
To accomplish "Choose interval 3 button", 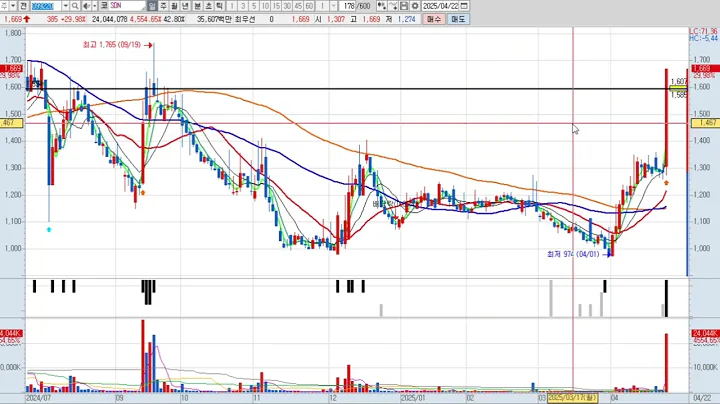I will click(243, 6).
